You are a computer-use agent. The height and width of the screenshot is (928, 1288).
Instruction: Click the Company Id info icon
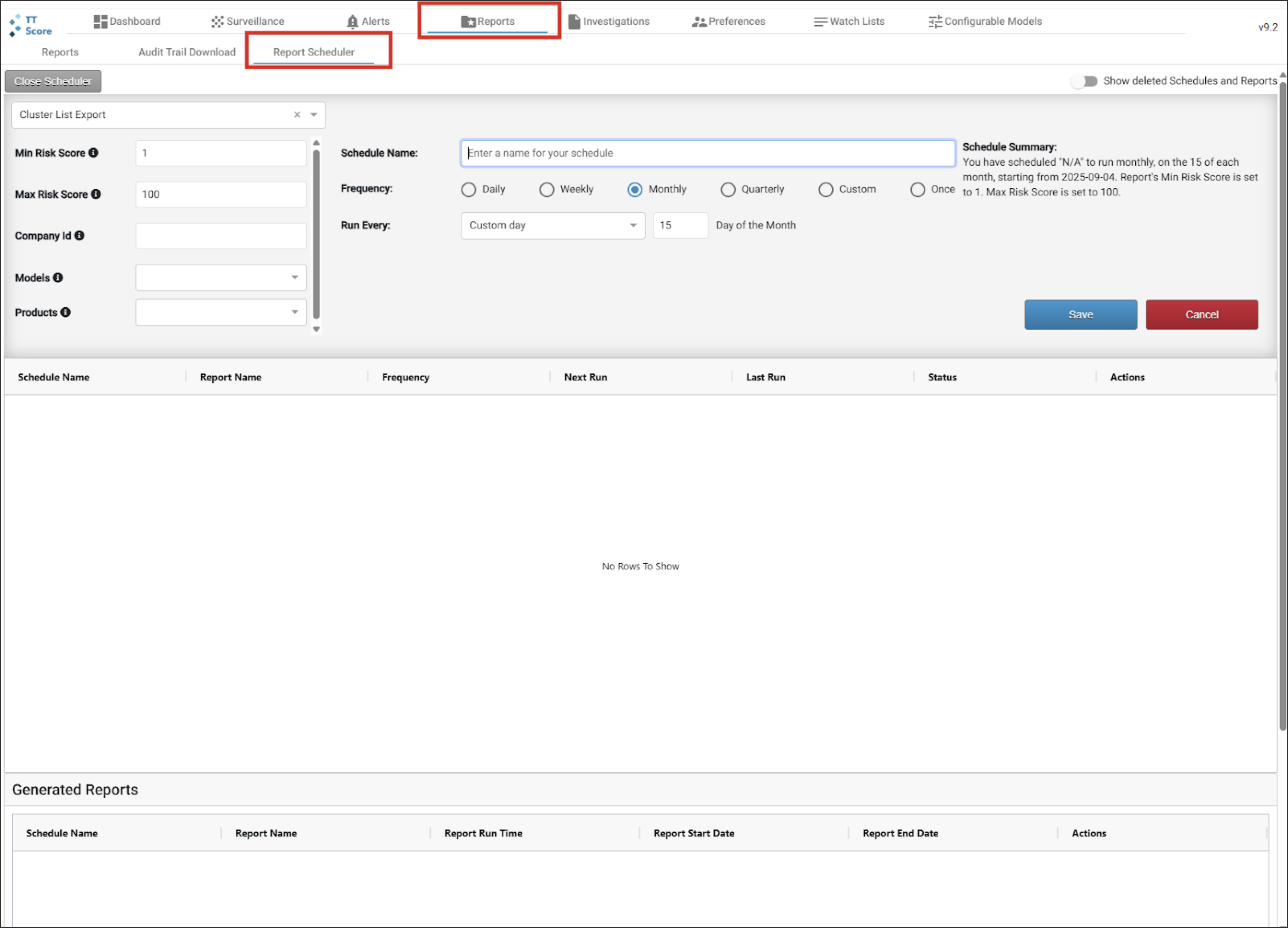[80, 235]
